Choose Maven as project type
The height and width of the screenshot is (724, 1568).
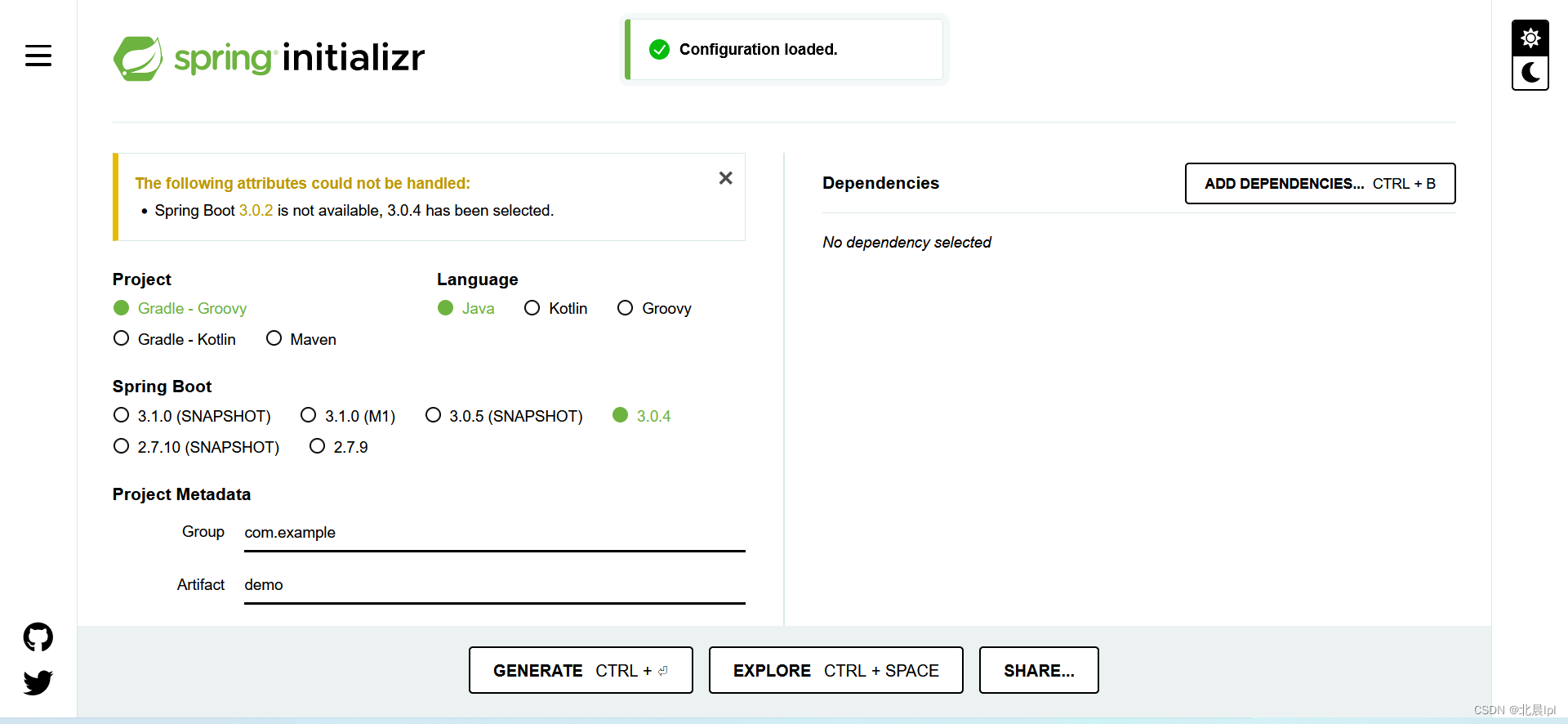(301, 339)
